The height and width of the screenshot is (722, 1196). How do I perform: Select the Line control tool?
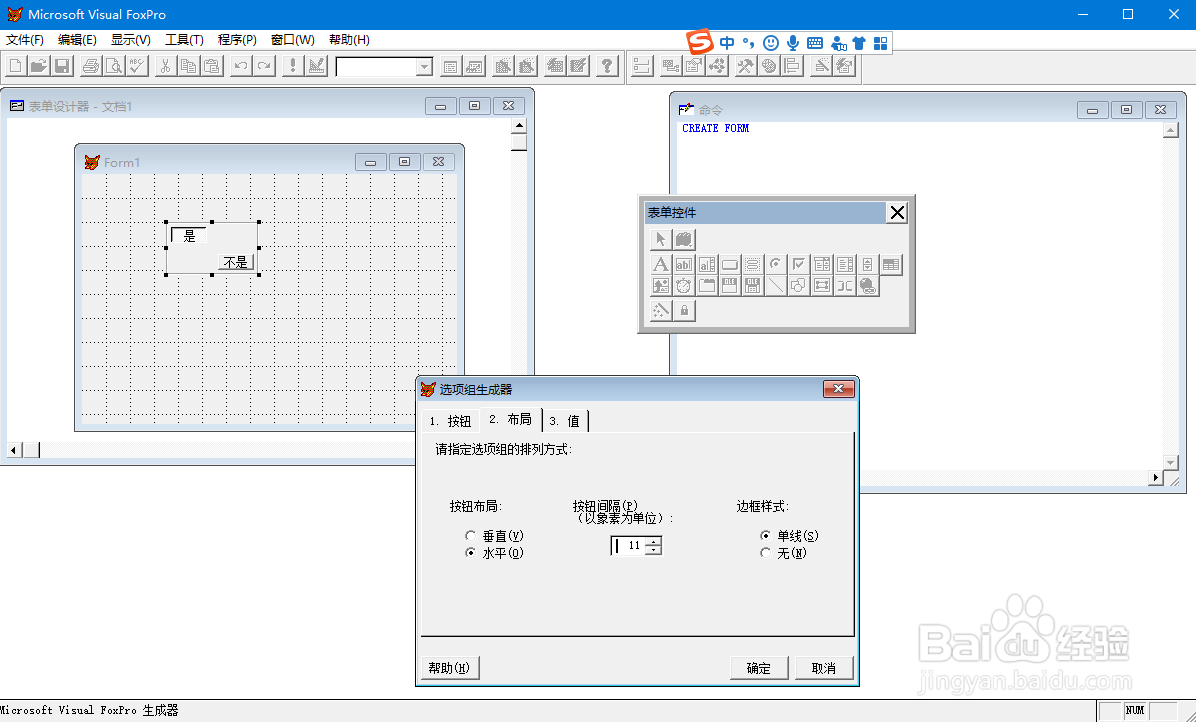pos(776,286)
